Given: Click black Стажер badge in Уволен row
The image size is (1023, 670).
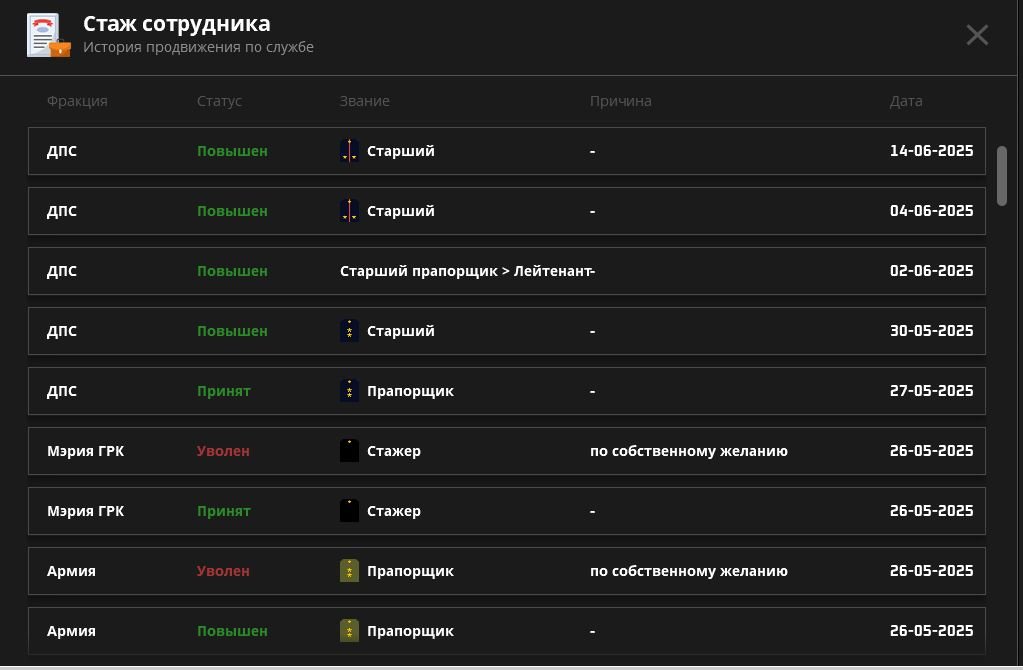Looking at the screenshot, I should [x=349, y=451].
